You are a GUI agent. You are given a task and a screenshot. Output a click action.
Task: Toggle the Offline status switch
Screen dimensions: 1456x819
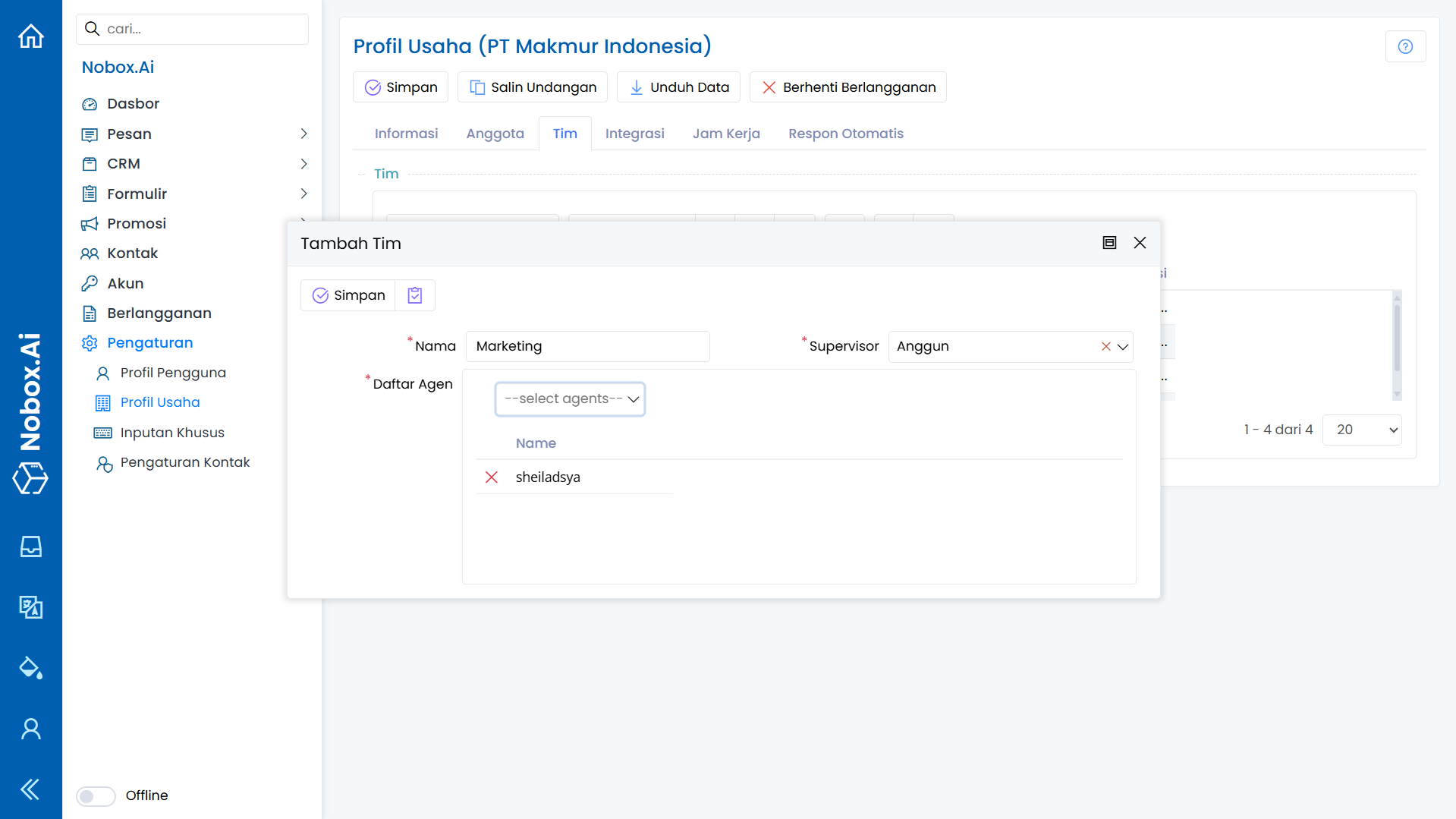[96, 795]
